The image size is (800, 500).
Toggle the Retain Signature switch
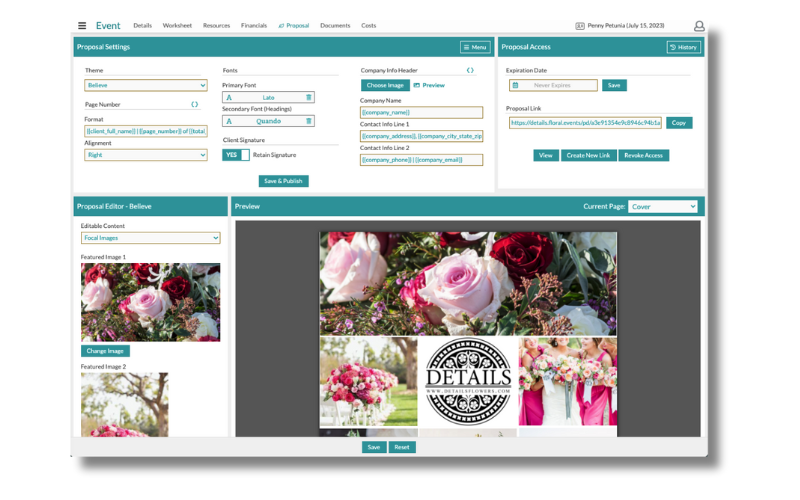coord(237,155)
